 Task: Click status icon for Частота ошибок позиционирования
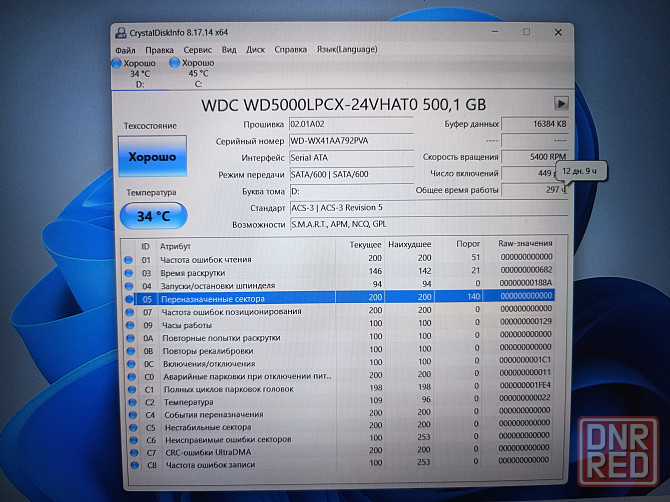(130, 312)
